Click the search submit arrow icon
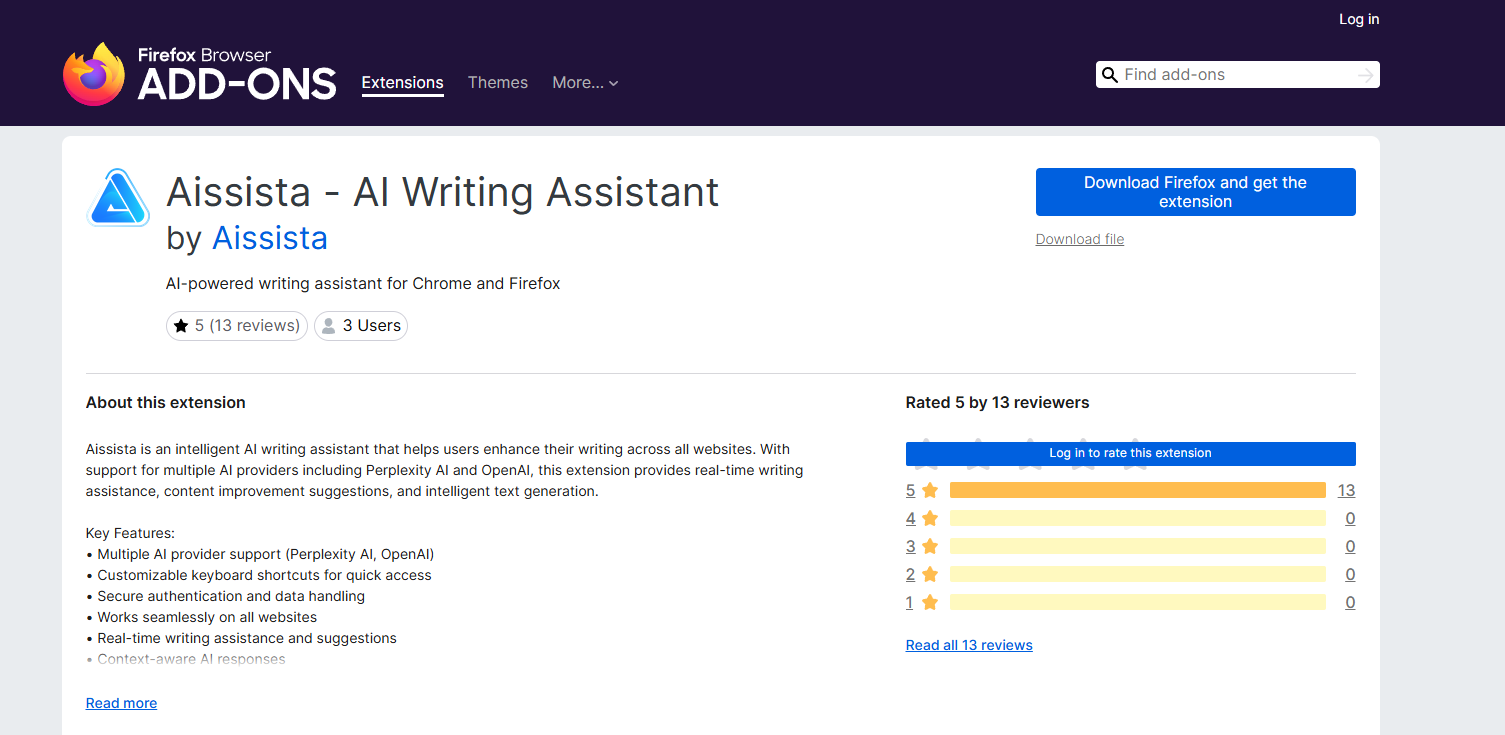The width and height of the screenshot is (1505, 735). tap(1365, 75)
